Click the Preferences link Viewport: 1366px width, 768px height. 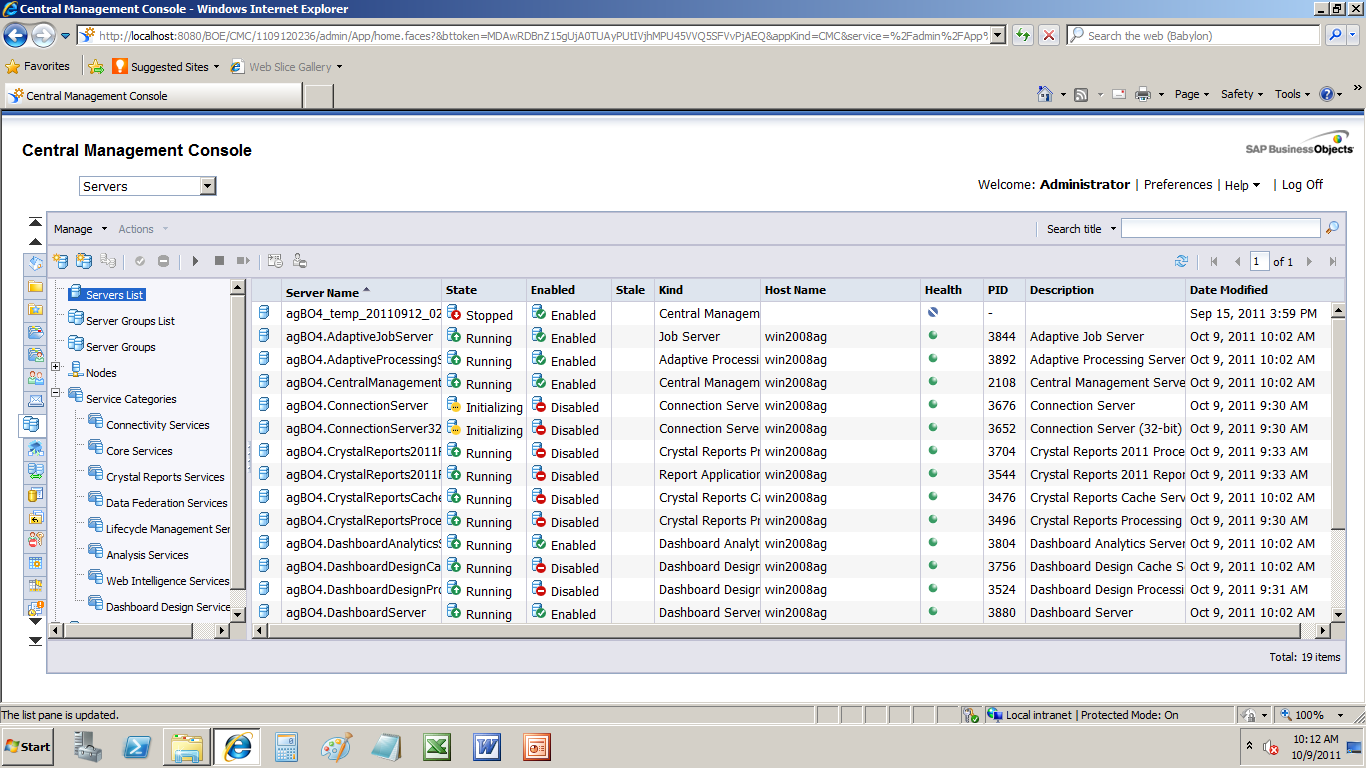(x=1177, y=185)
